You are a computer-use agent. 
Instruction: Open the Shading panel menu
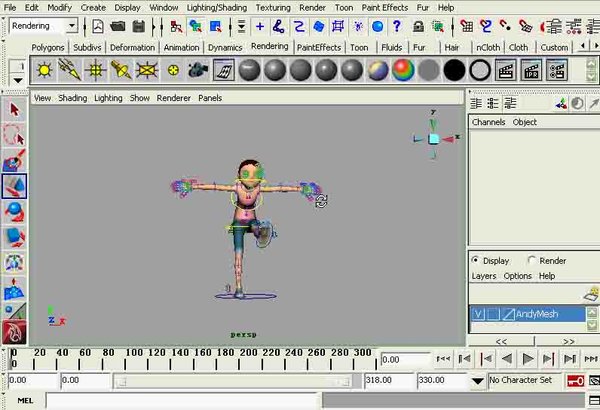tap(72, 98)
